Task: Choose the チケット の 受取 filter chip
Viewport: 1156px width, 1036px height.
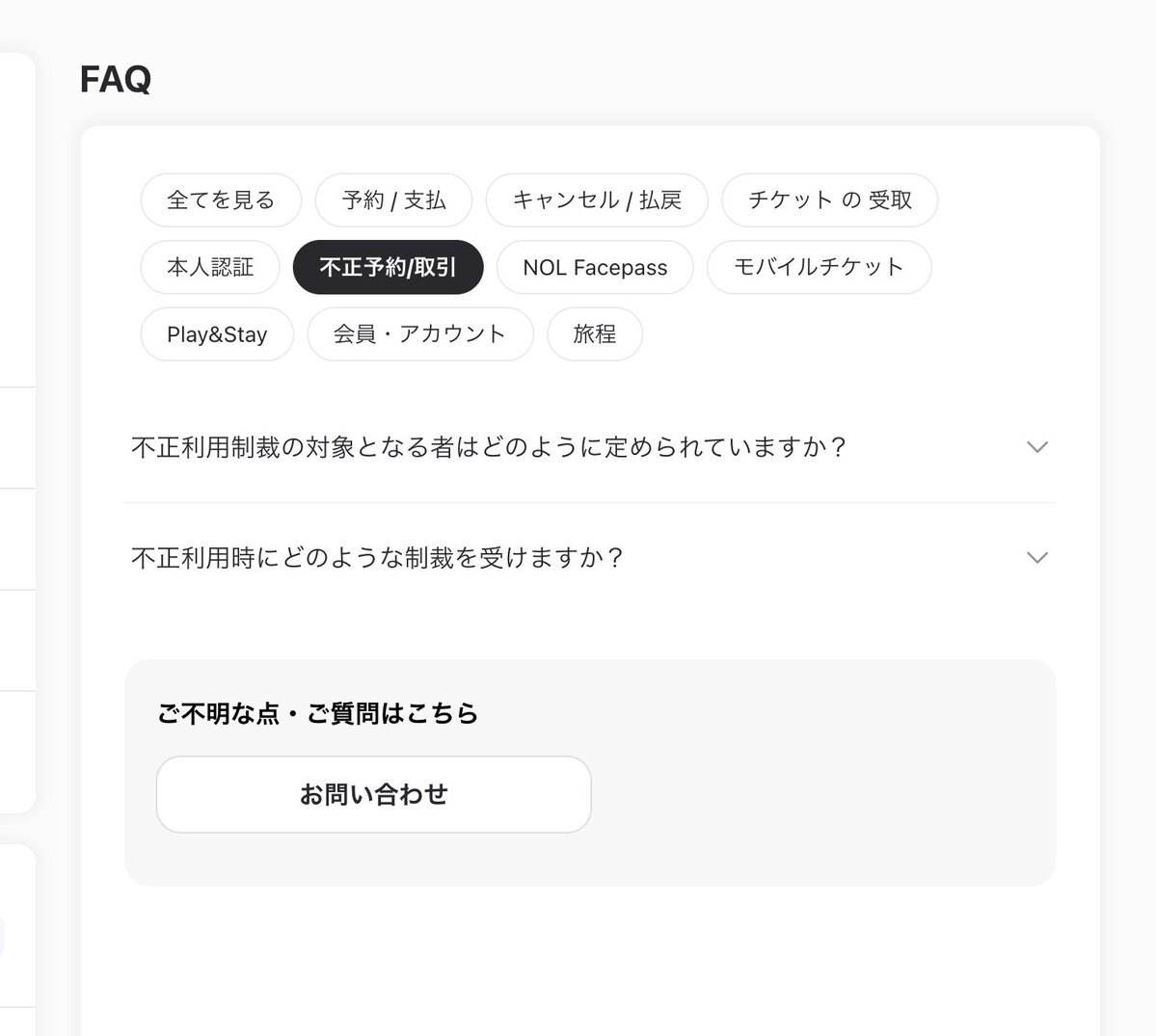Action: 829,200
